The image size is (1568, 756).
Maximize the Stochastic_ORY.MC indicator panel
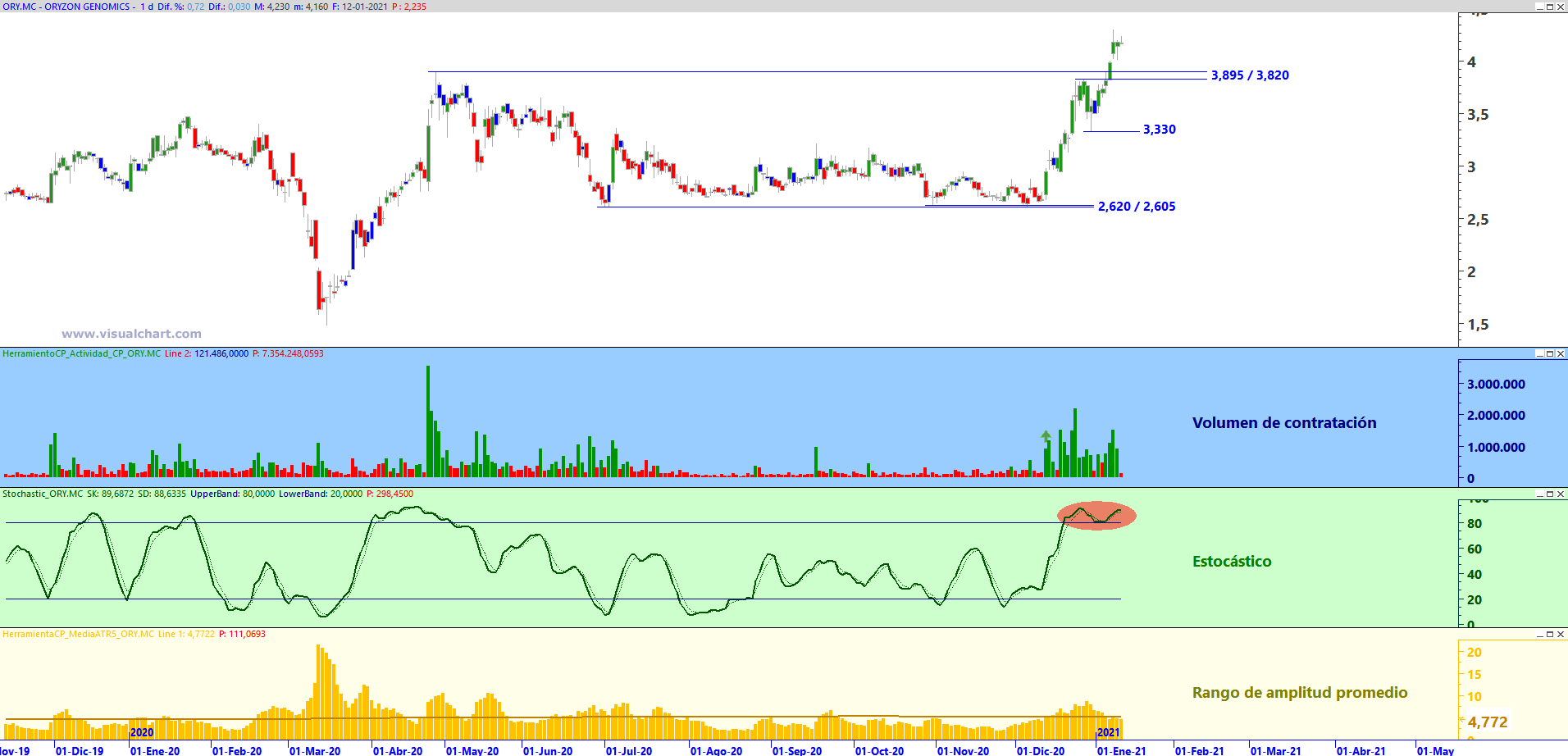point(1550,494)
